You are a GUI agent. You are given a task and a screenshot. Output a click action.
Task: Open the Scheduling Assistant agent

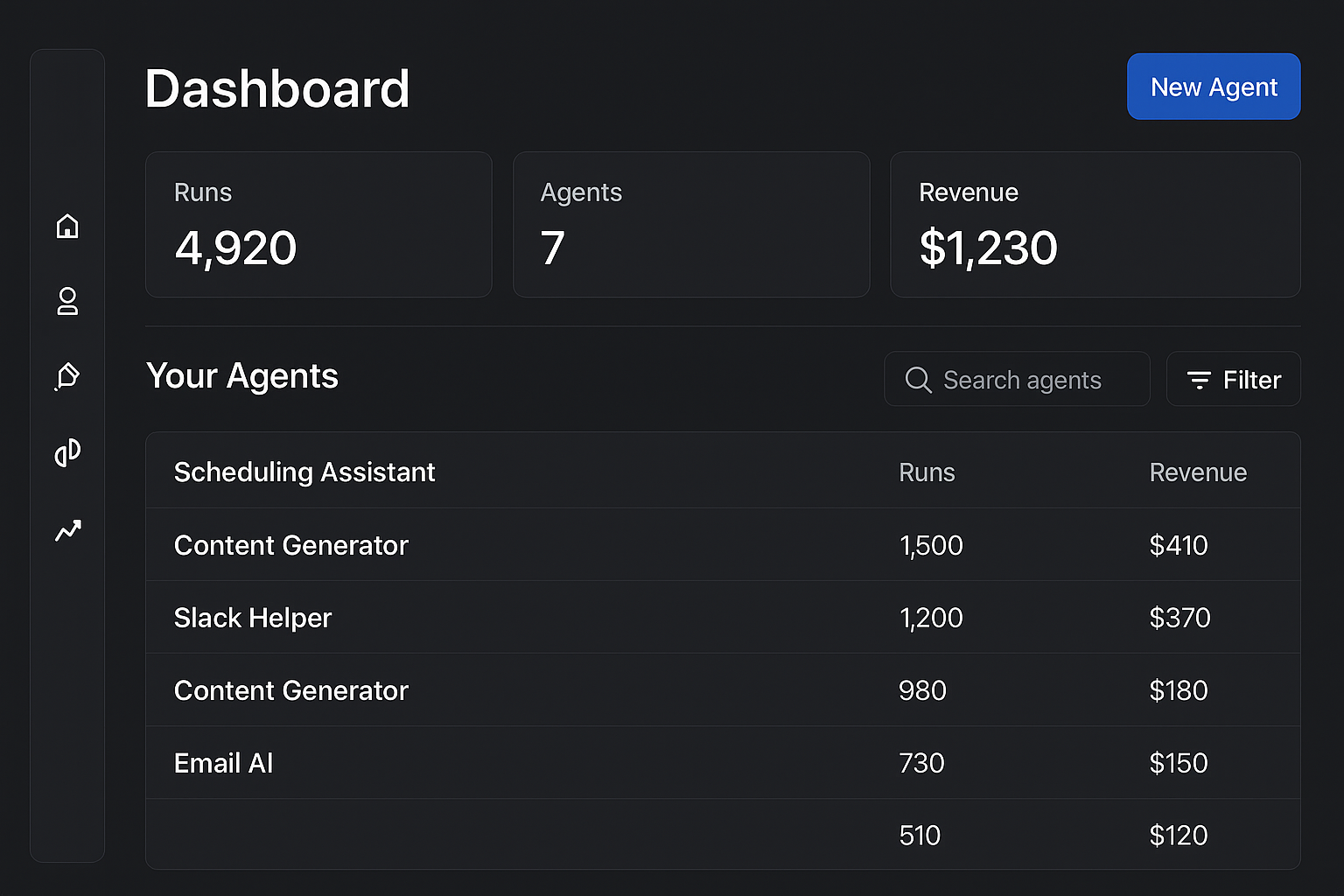pyautogui.click(x=304, y=472)
